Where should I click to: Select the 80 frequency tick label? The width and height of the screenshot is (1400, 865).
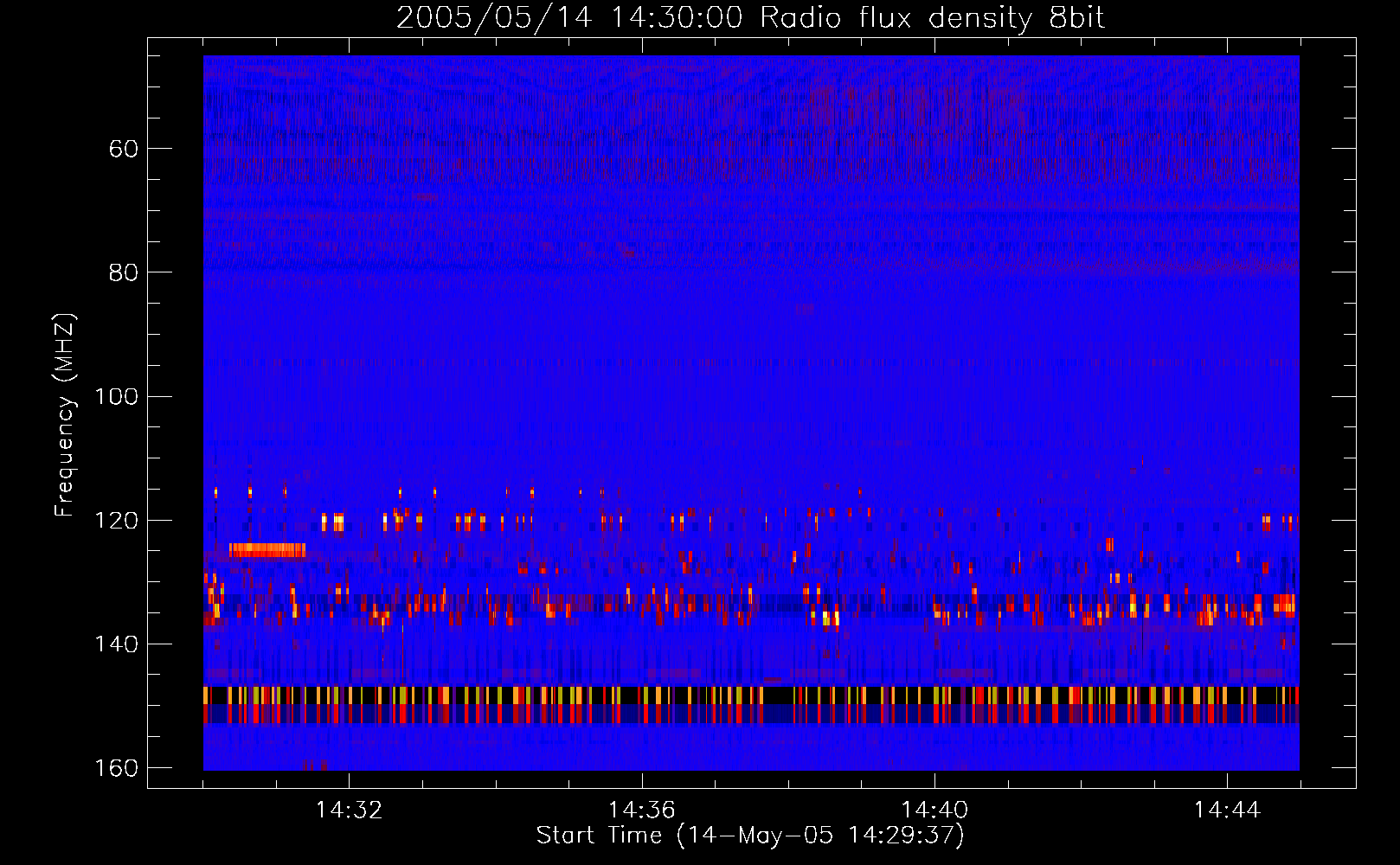(x=124, y=272)
